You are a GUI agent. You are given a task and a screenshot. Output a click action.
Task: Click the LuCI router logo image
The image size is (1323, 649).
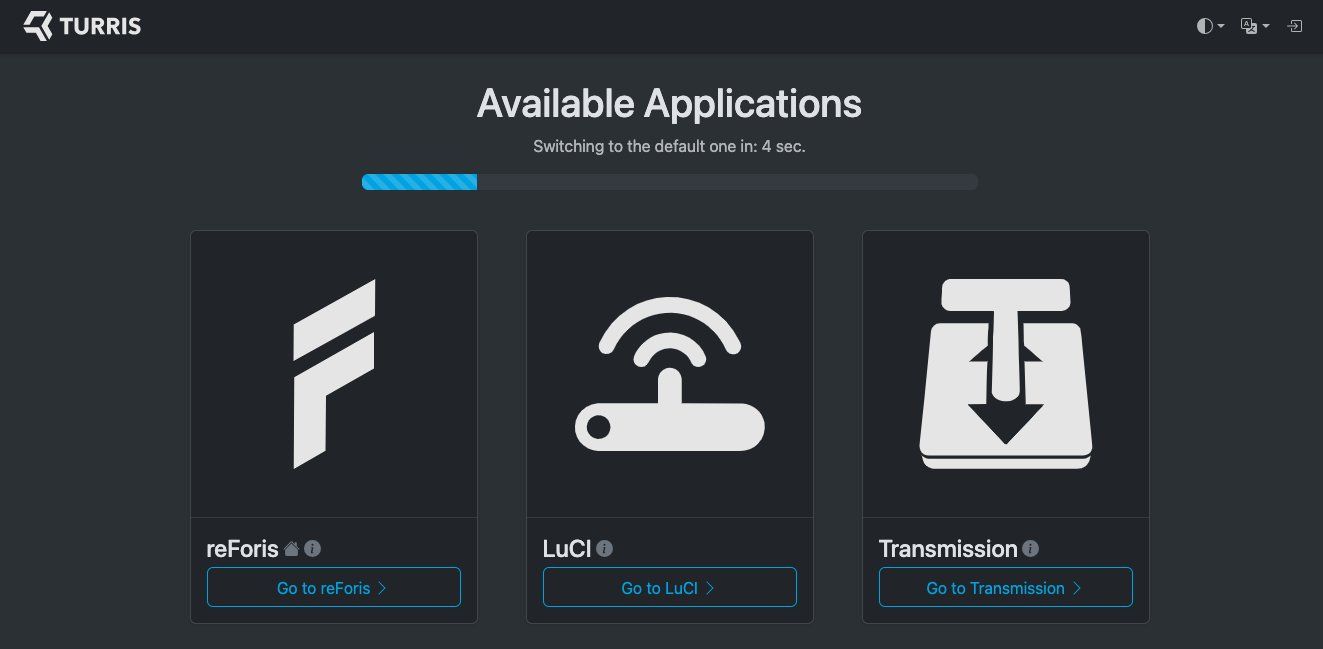coord(670,375)
